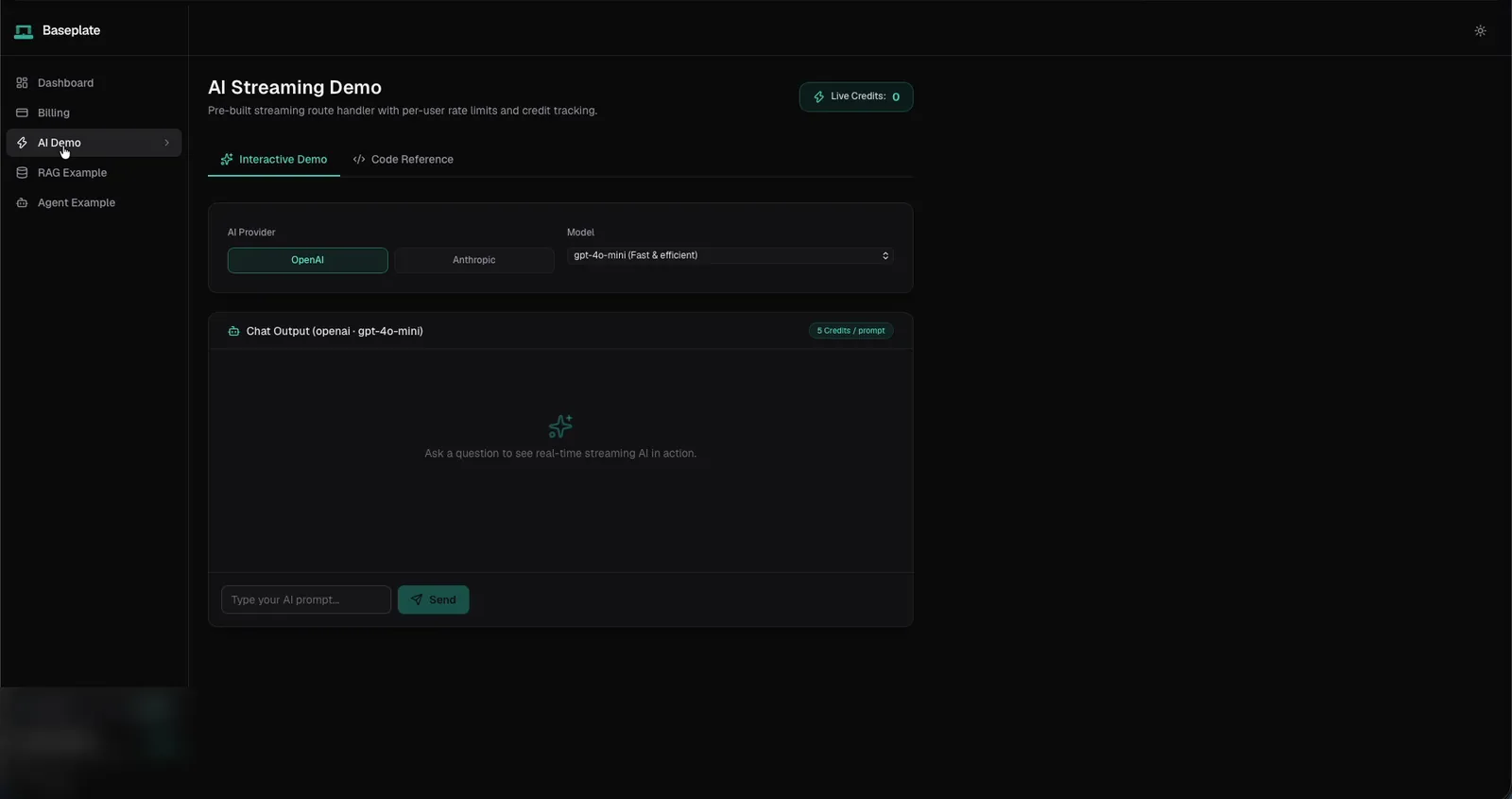
Task: Click the paper plane icon on Send
Action: pyautogui.click(x=417, y=599)
